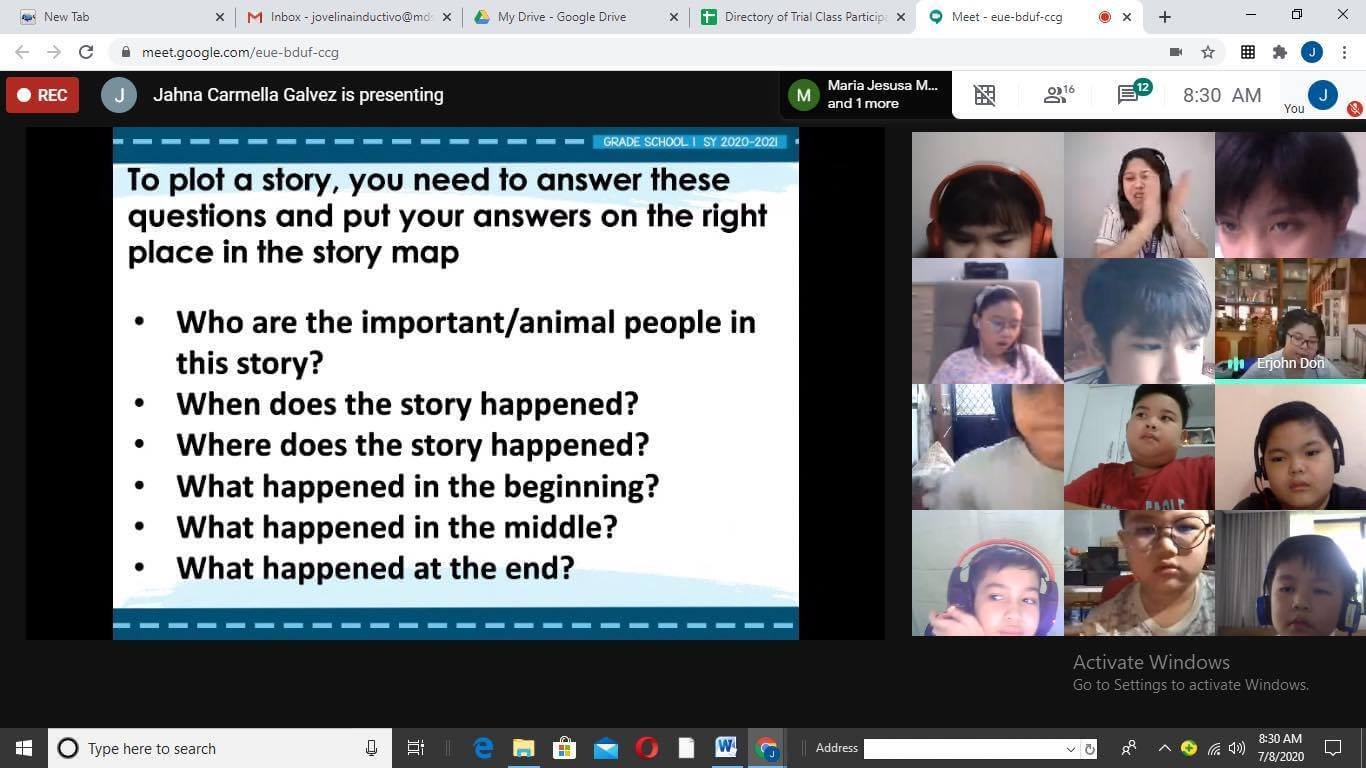Open the Chrome extensions puzzle icon
Image resolution: width=1366 pixels, height=768 pixels.
click(x=1279, y=52)
